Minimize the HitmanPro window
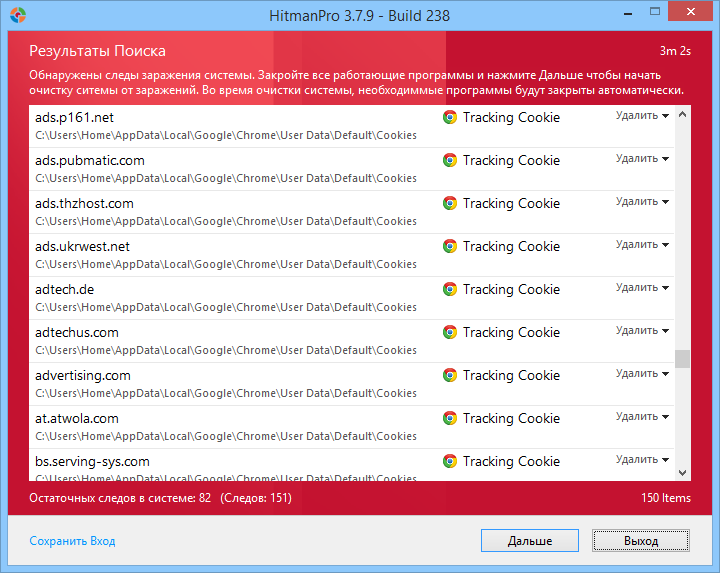720x573 pixels. coord(628,14)
